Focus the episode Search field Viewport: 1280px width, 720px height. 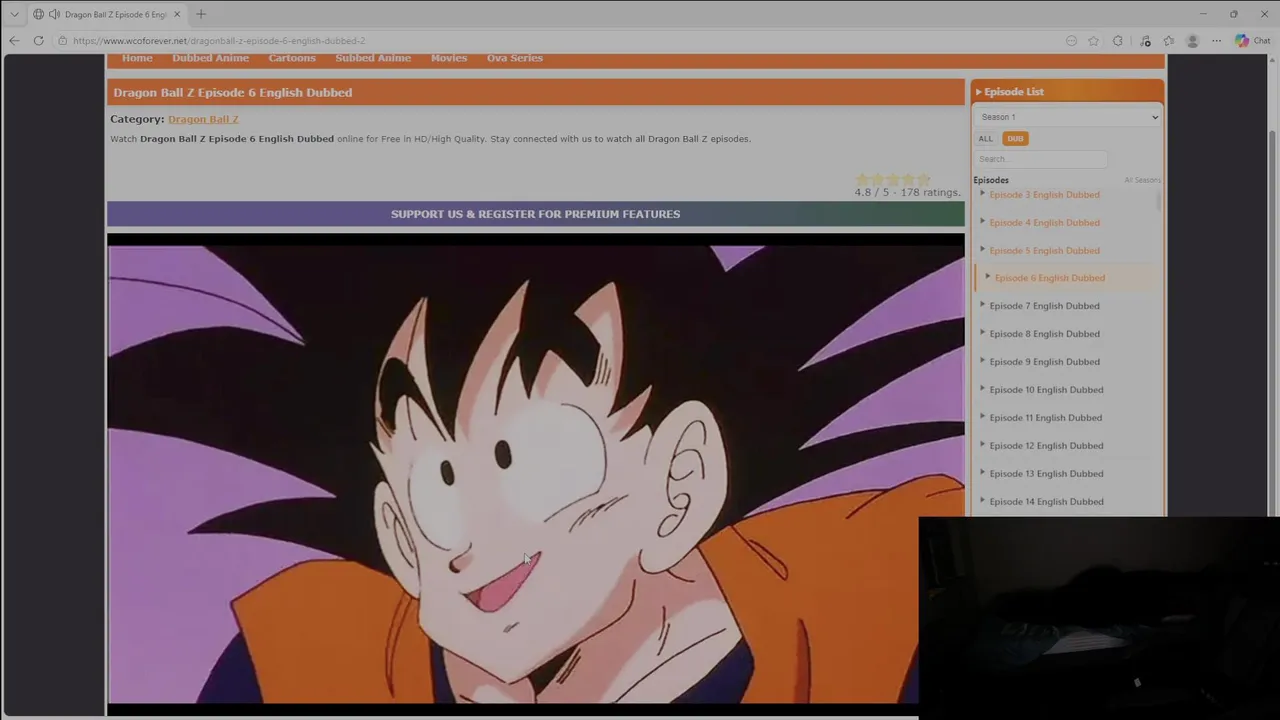tap(1041, 159)
